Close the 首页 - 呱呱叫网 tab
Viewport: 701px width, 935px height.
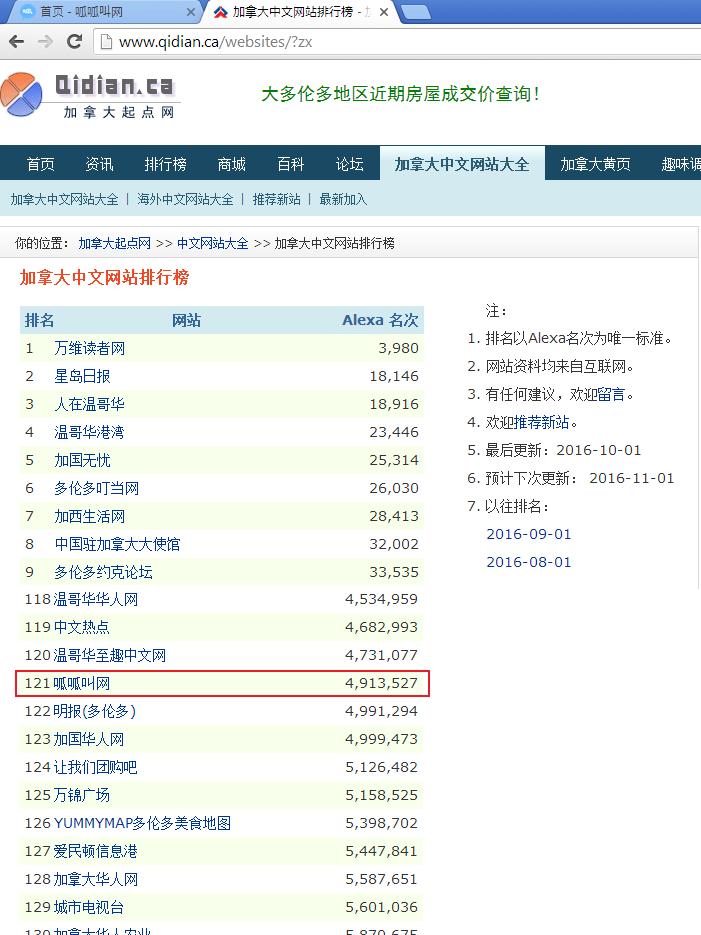point(190,12)
